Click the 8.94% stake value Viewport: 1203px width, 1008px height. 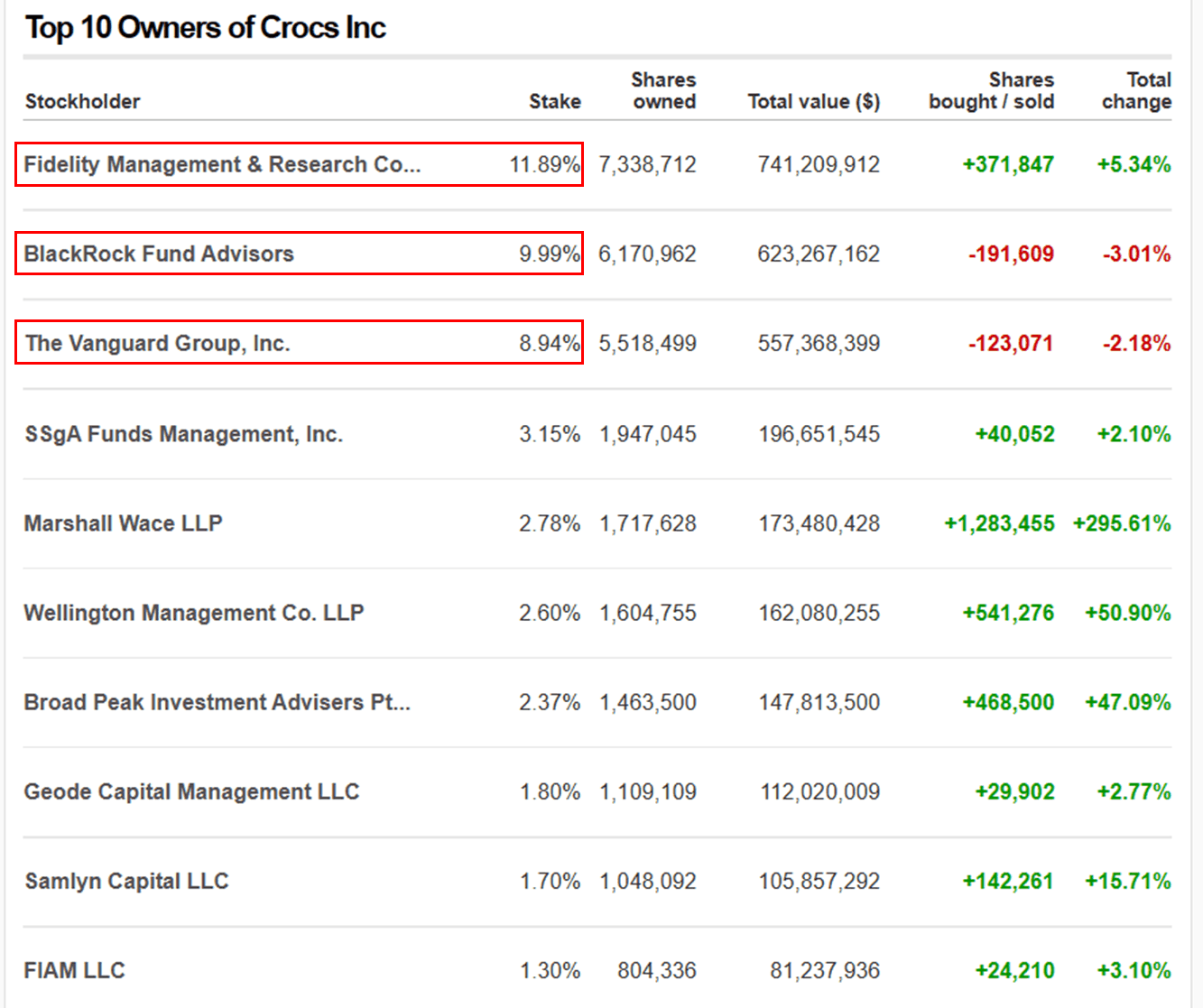(550, 343)
